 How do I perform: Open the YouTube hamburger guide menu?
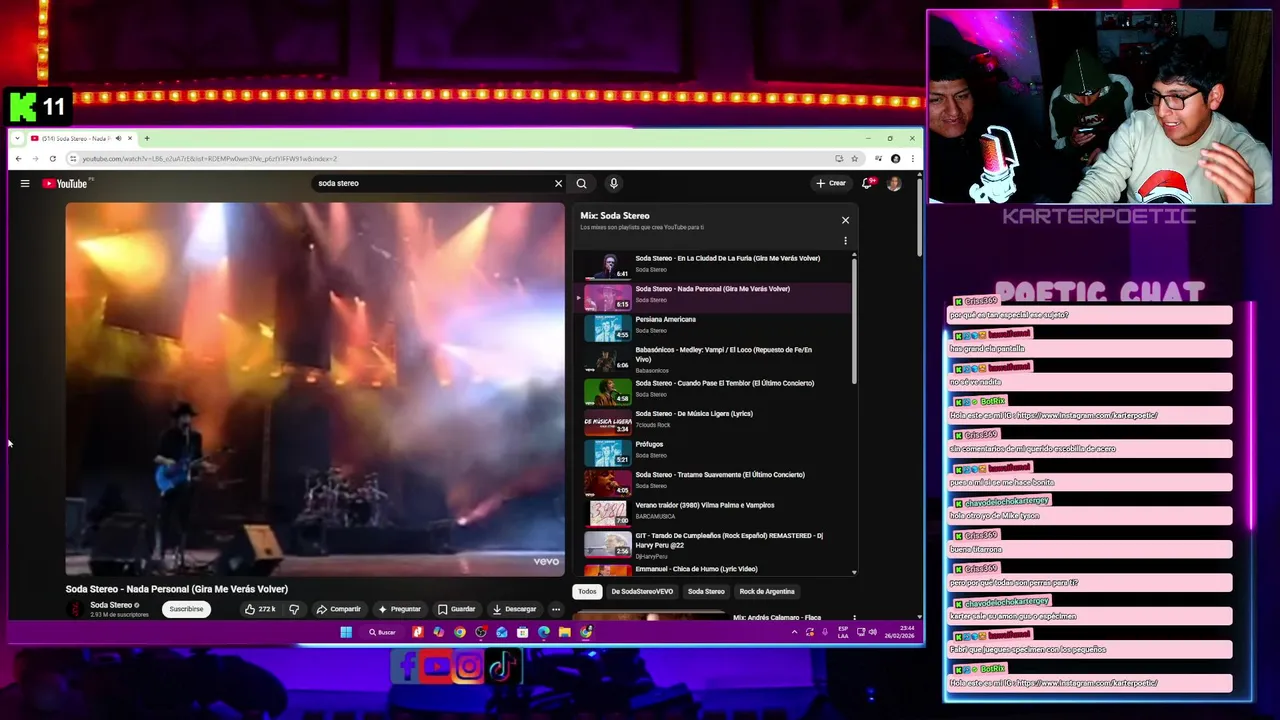[25, 183]
